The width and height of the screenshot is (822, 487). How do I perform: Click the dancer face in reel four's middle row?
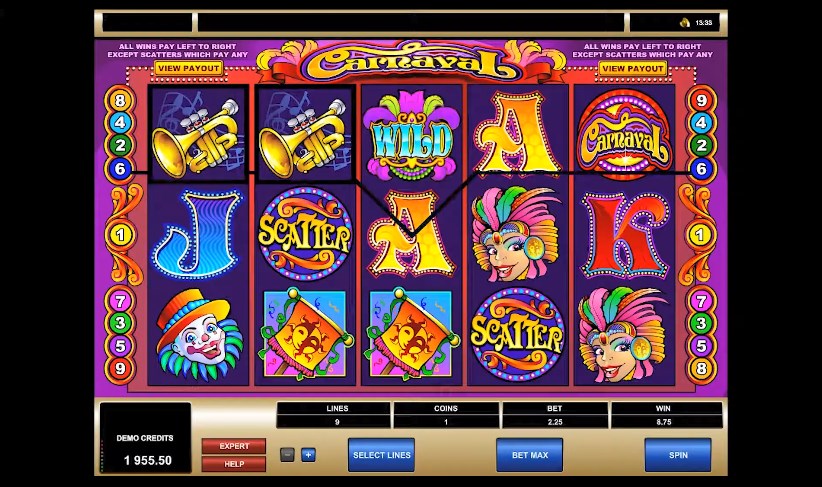pos(517,234)
